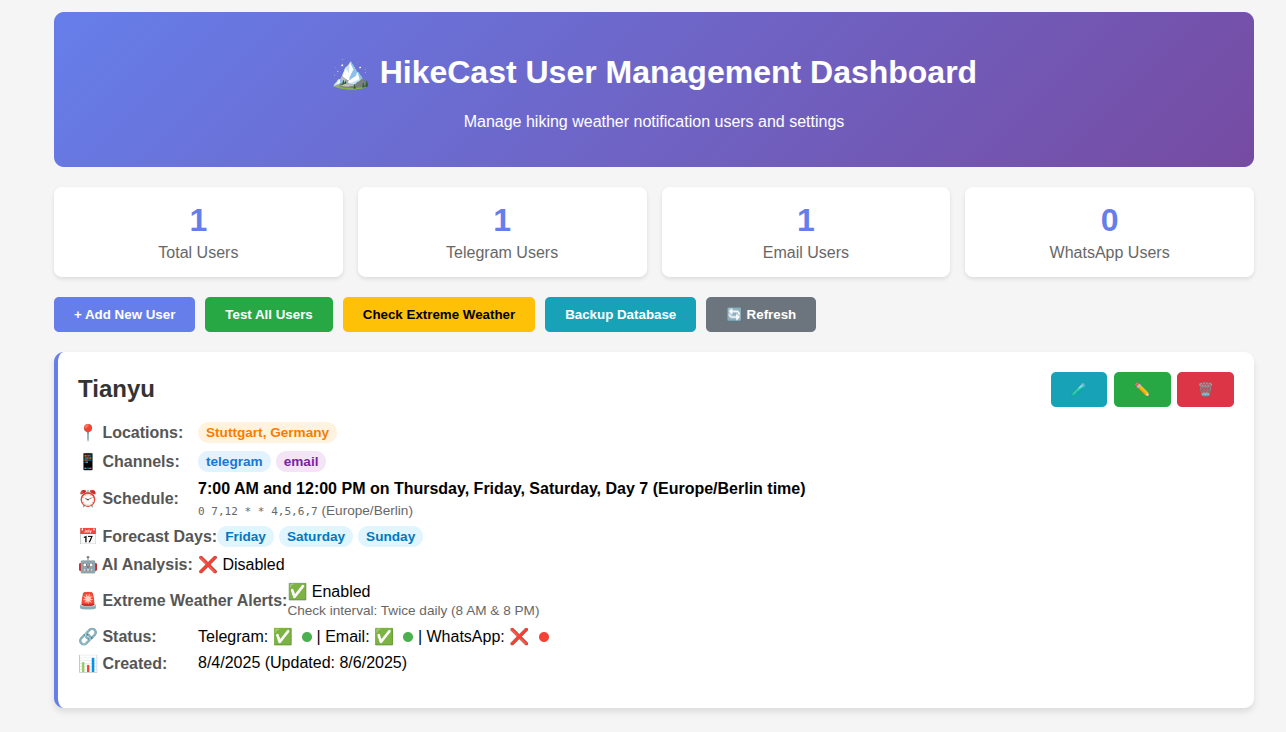The height and width of the screenshot is (732, 1286).
Task: Click the telegram channel tag
Action: [234, 462]
